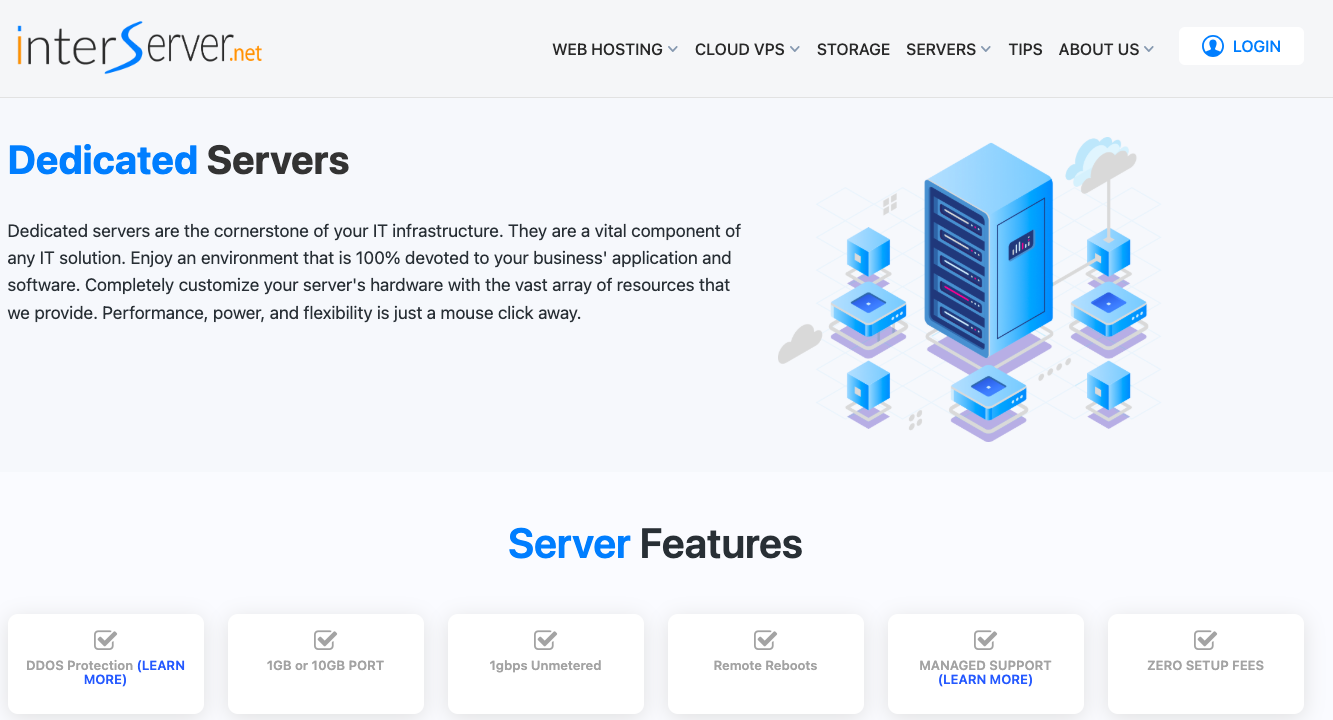1333x720 pixels.
Task: Click the 1GB or 10GB PORT checkmark icon
Action: (x=325, y=640)
